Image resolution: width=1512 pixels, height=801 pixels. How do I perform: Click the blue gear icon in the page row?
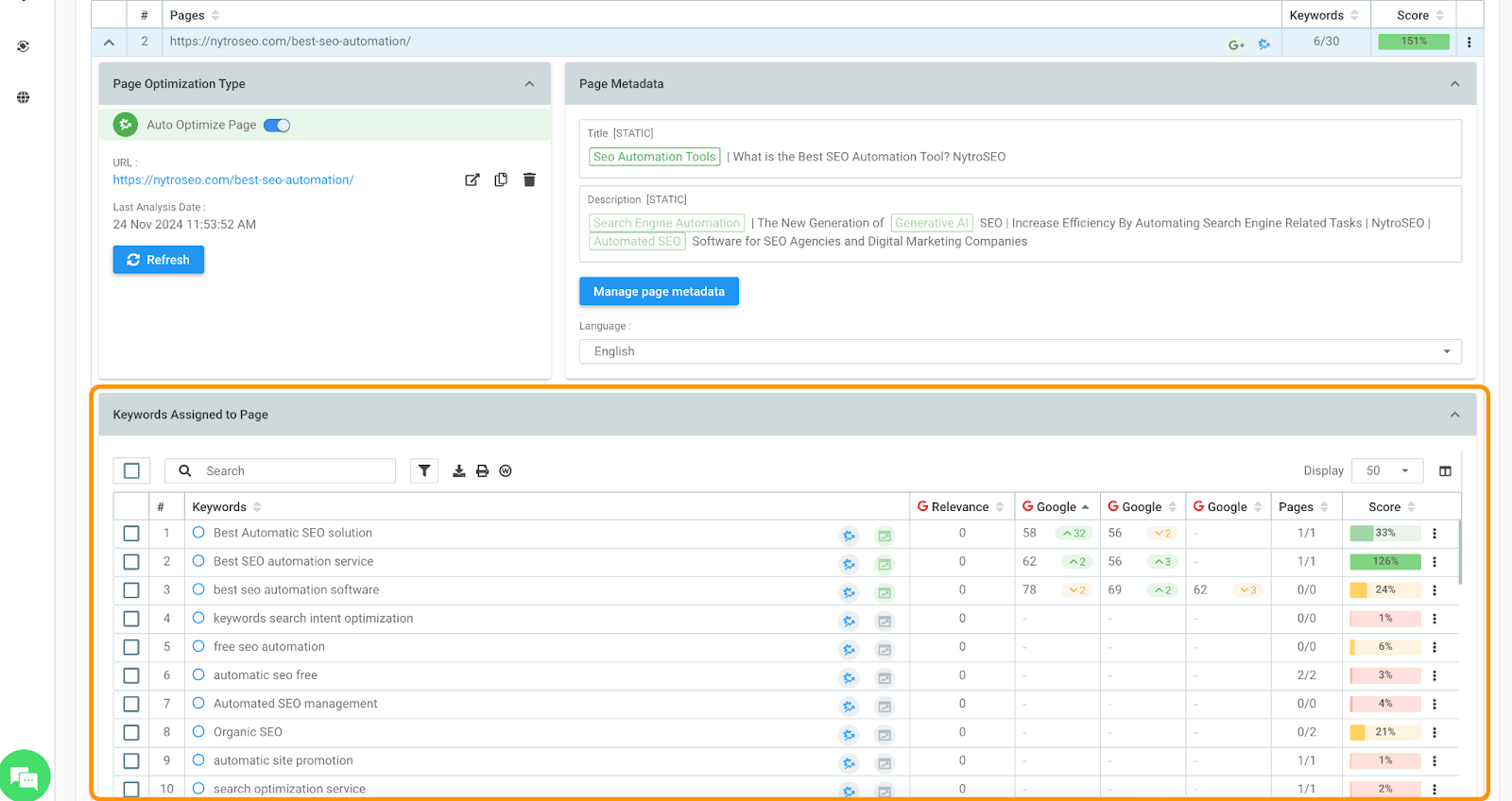pos(1264,43)
